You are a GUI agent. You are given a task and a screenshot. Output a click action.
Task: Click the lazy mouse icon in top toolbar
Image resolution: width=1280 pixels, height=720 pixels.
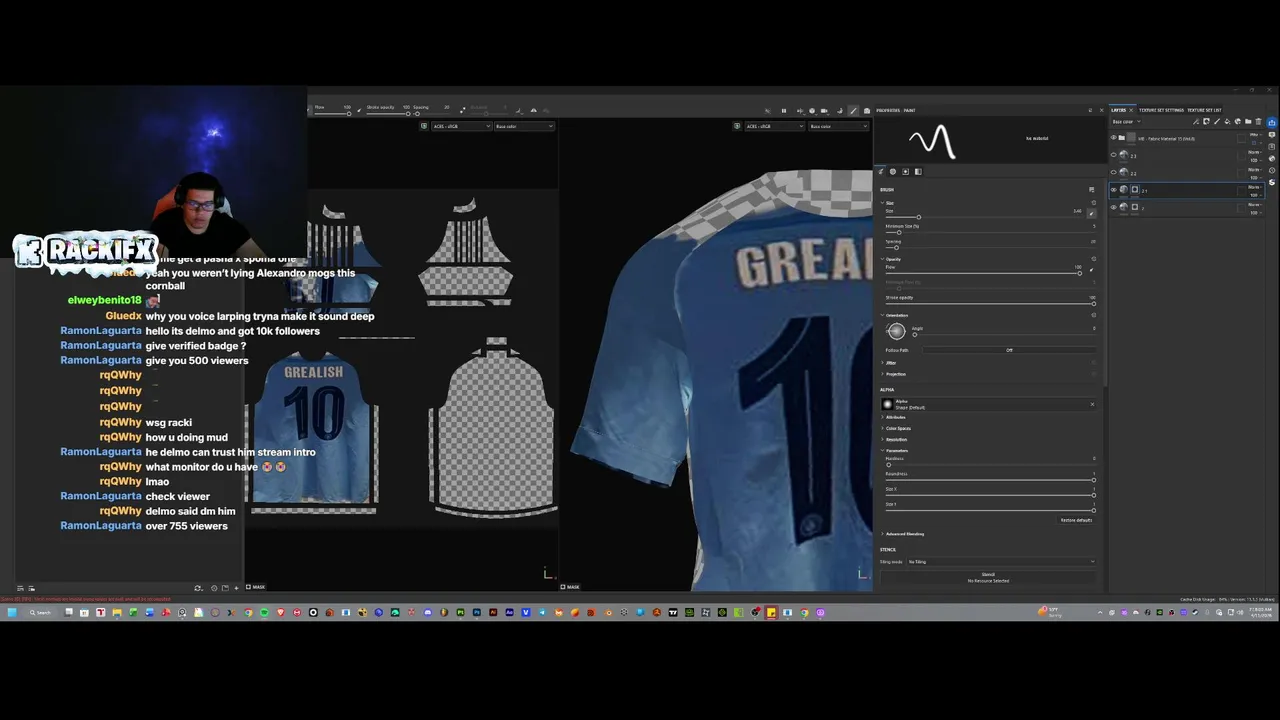point(463,110)
